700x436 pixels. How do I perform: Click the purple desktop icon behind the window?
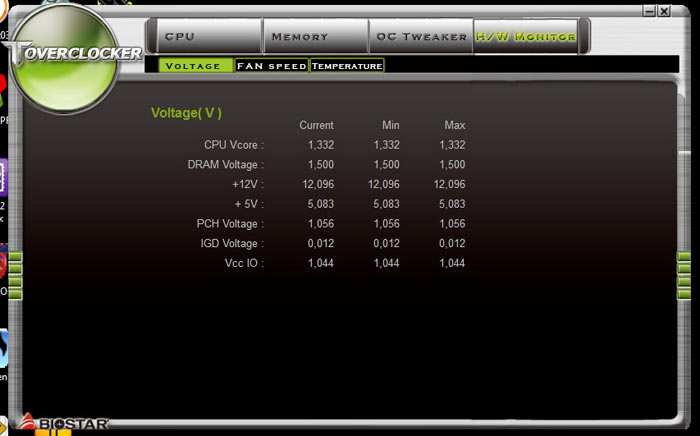click(3, 177)
